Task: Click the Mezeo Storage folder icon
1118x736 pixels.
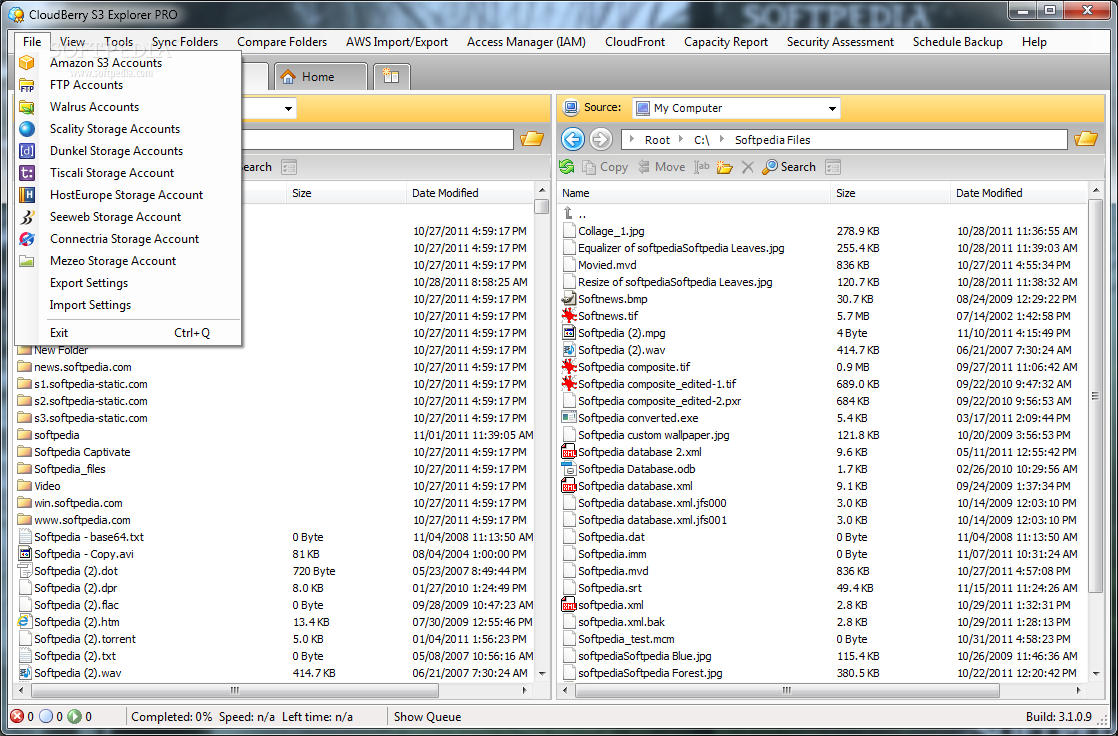Action: (x=26, y=261)
